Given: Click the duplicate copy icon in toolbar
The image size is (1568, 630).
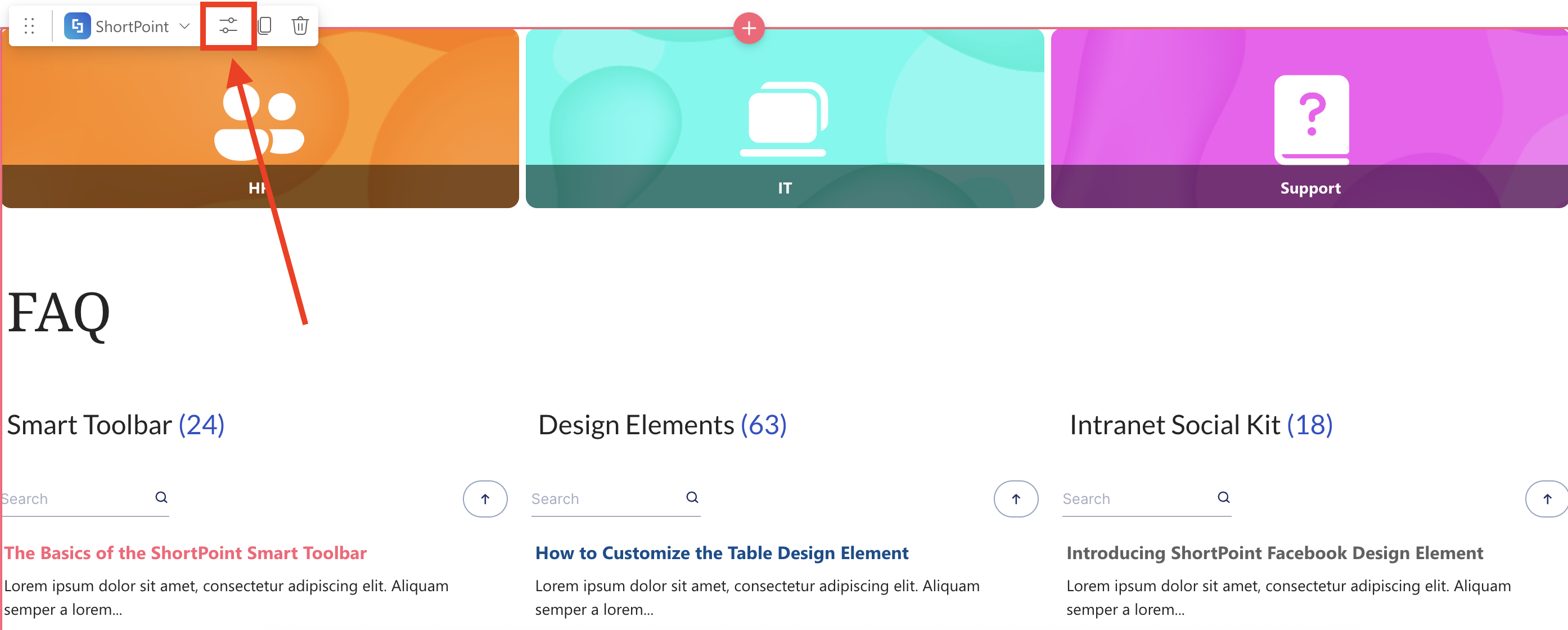Looking at the screenshot, I should point(265,26).
